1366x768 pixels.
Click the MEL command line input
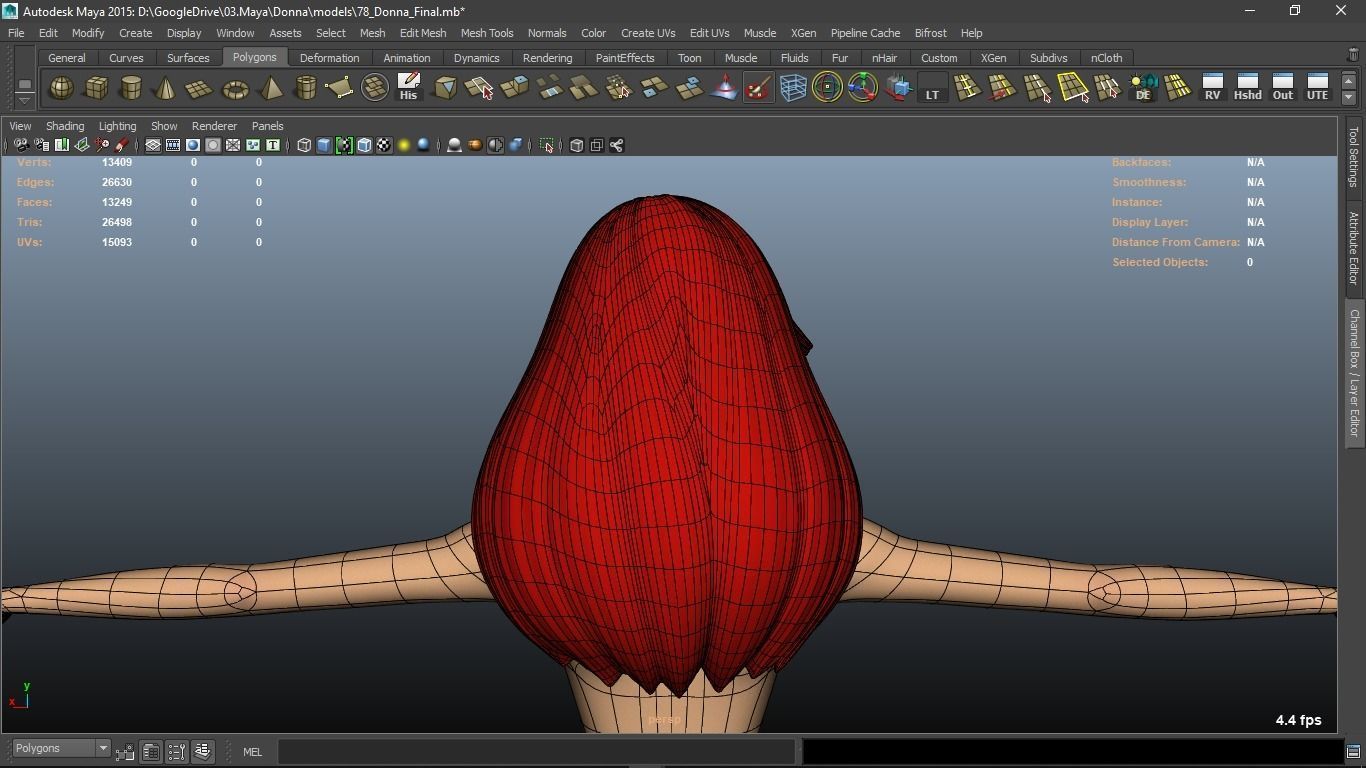[537, 751]
